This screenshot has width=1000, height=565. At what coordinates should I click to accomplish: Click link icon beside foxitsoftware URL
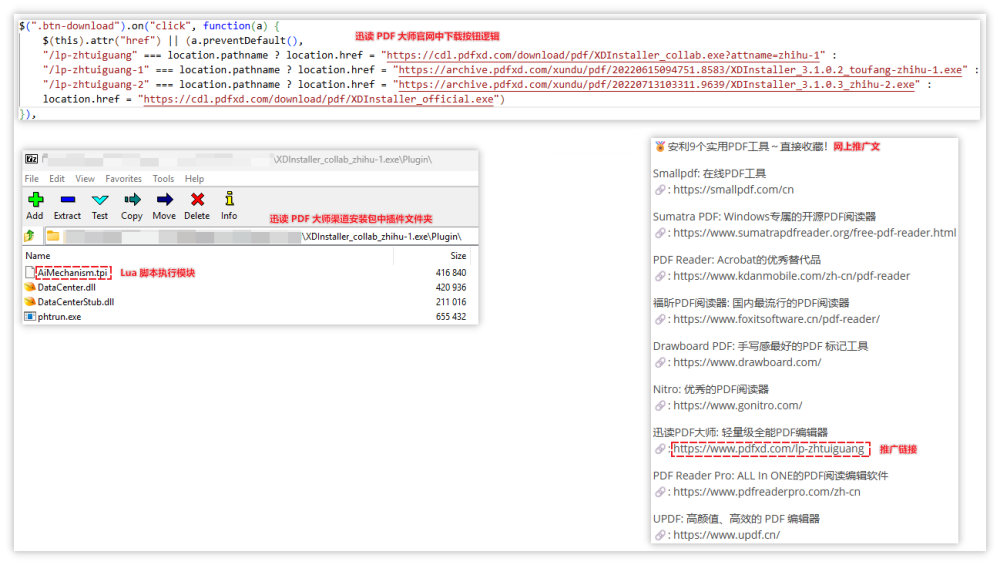tap(660, 319)
